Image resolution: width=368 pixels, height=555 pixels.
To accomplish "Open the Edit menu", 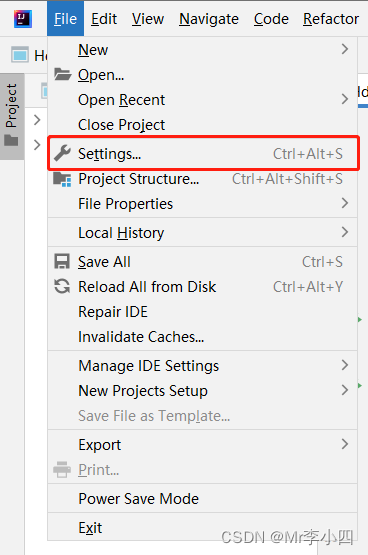I will (x=104, y=19).
